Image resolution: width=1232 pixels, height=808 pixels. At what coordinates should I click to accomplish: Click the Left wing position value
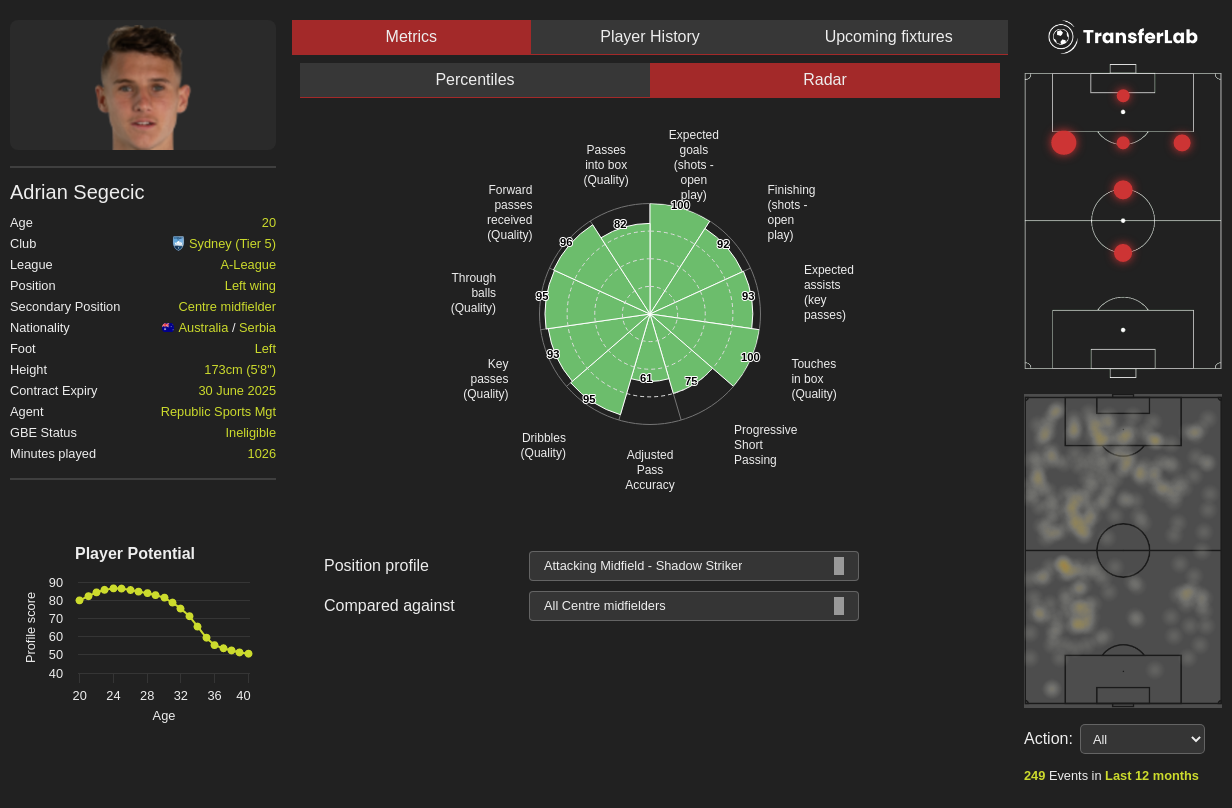pyautogui.click(x=250, y=286)
